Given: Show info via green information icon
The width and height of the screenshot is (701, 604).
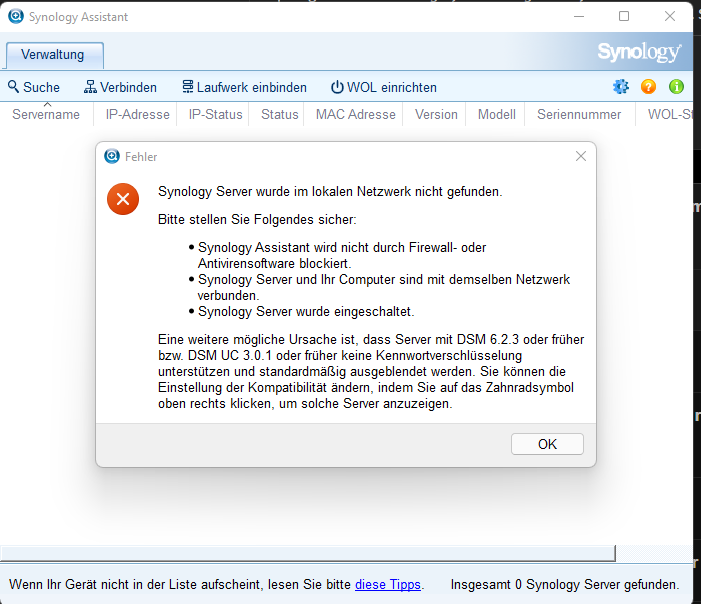Looking at the screenshot, I should 676,86.
